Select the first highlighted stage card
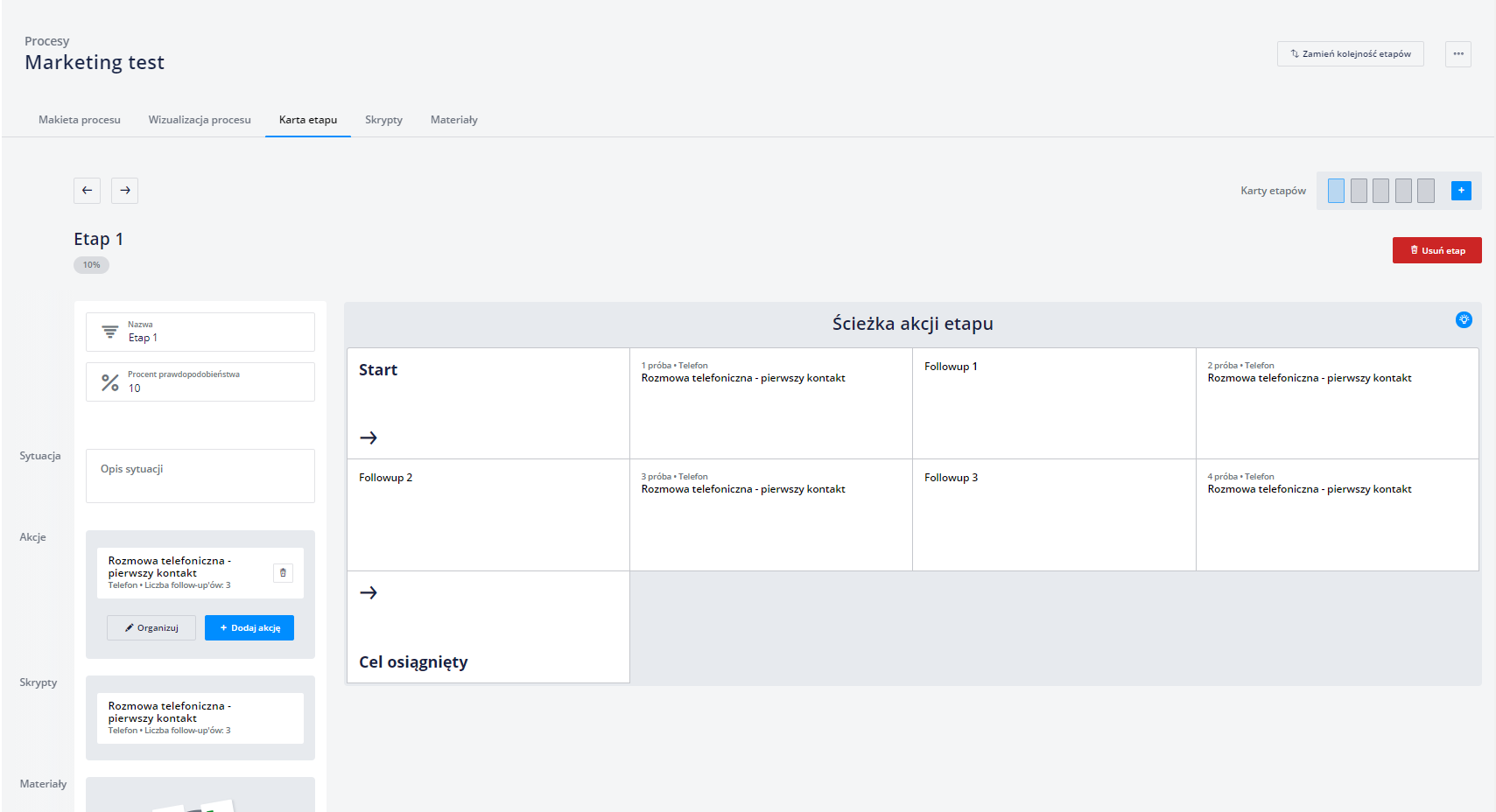The height and width of the screenshot is (812, 1496). (x=1336, y=191)
